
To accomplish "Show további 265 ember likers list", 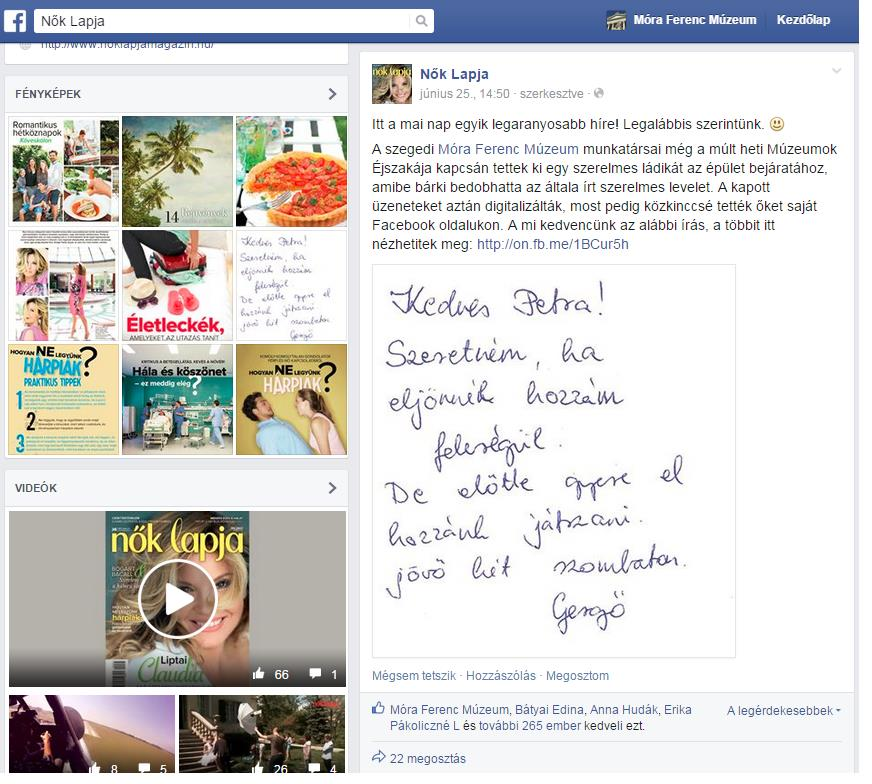I will 532,726.
